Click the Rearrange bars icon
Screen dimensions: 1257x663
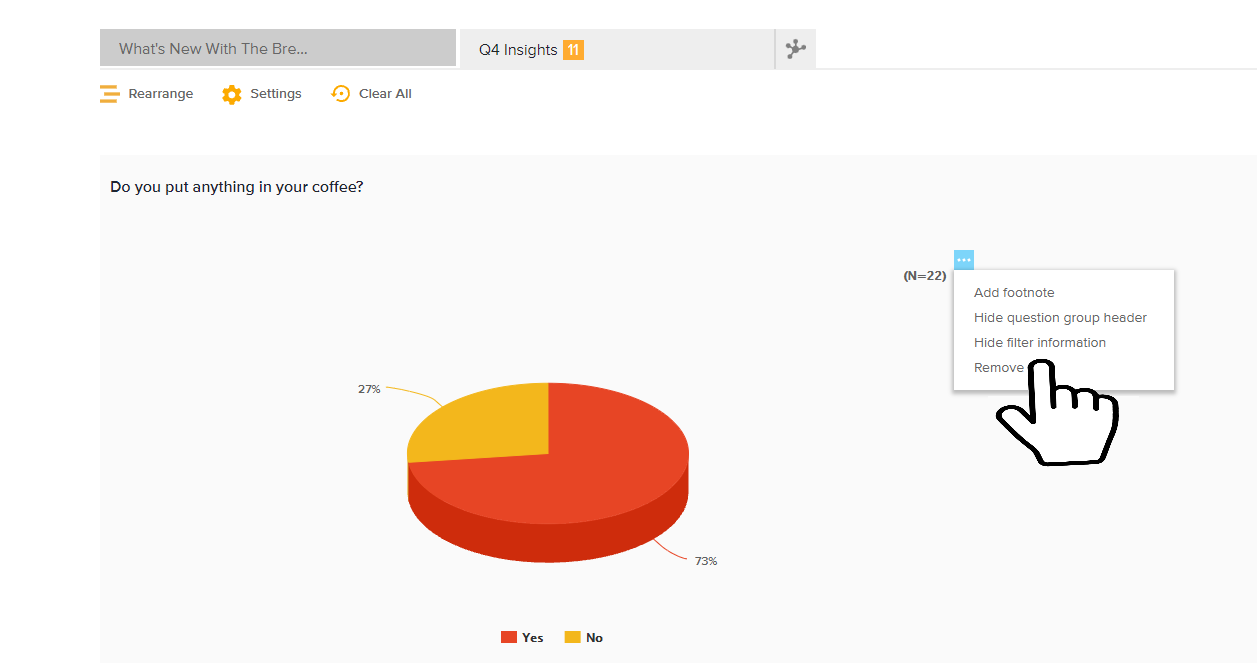109,94
